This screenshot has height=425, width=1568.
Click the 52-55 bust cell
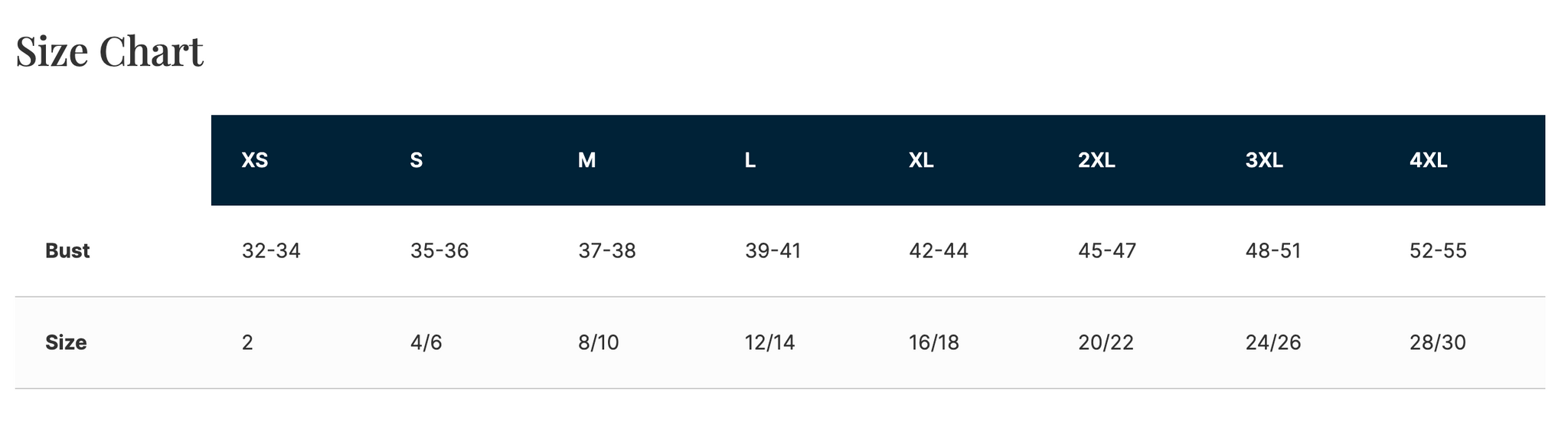(x=1438, y=251)
